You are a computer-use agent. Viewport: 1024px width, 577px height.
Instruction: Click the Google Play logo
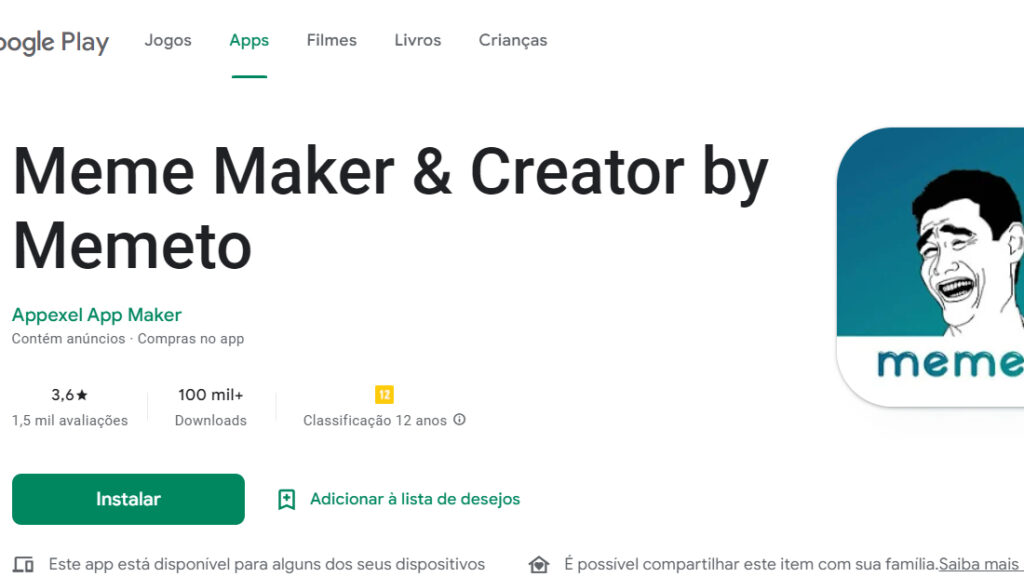(55, 42)
